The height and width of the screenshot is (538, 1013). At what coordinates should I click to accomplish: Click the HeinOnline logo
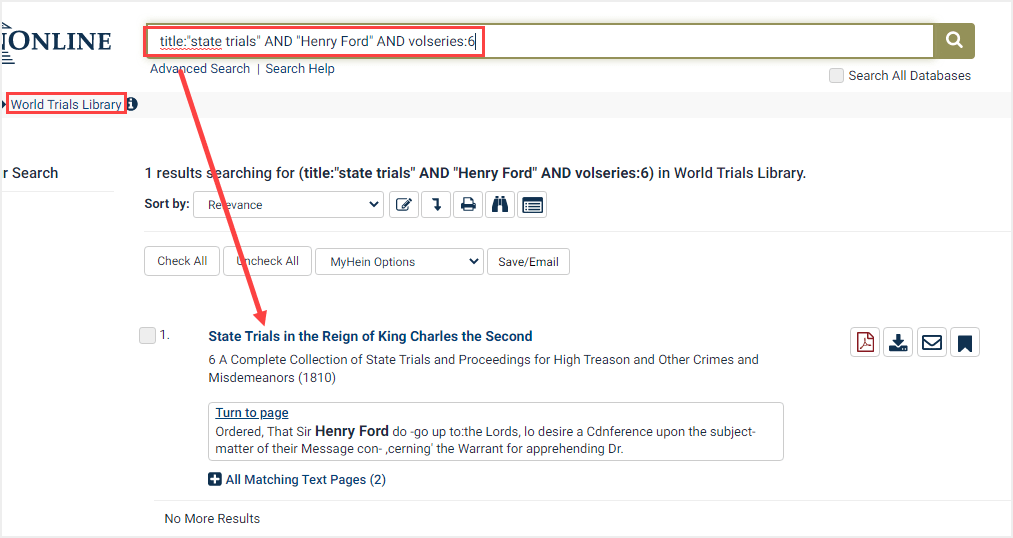56,42
